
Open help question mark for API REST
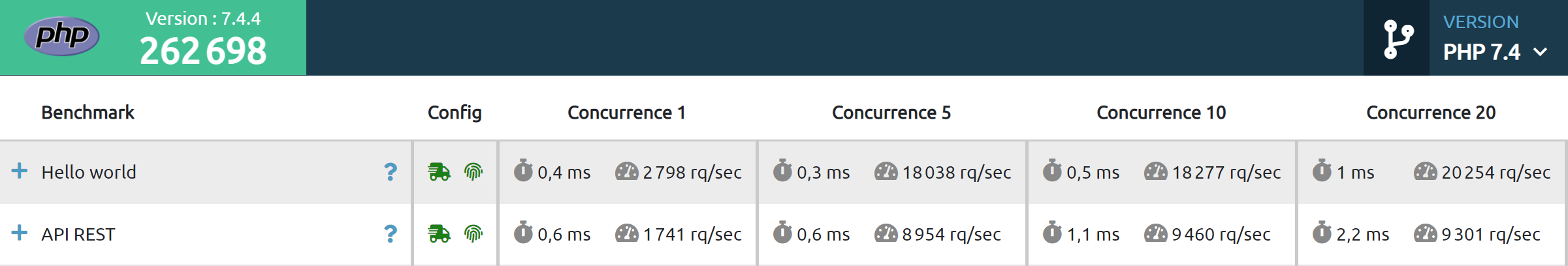click(x=391, y=234)
